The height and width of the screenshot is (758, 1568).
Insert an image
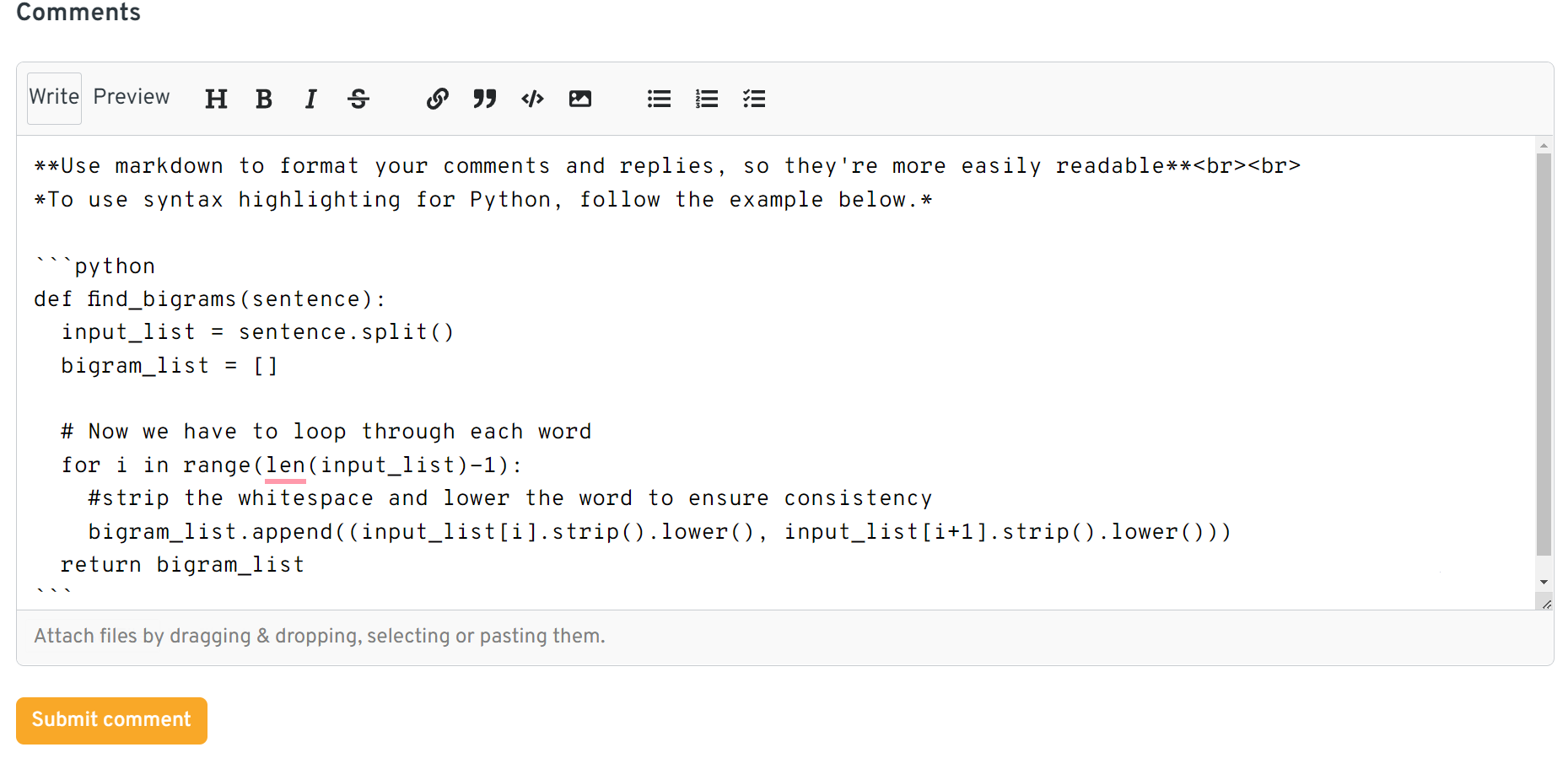pos(580,99)
